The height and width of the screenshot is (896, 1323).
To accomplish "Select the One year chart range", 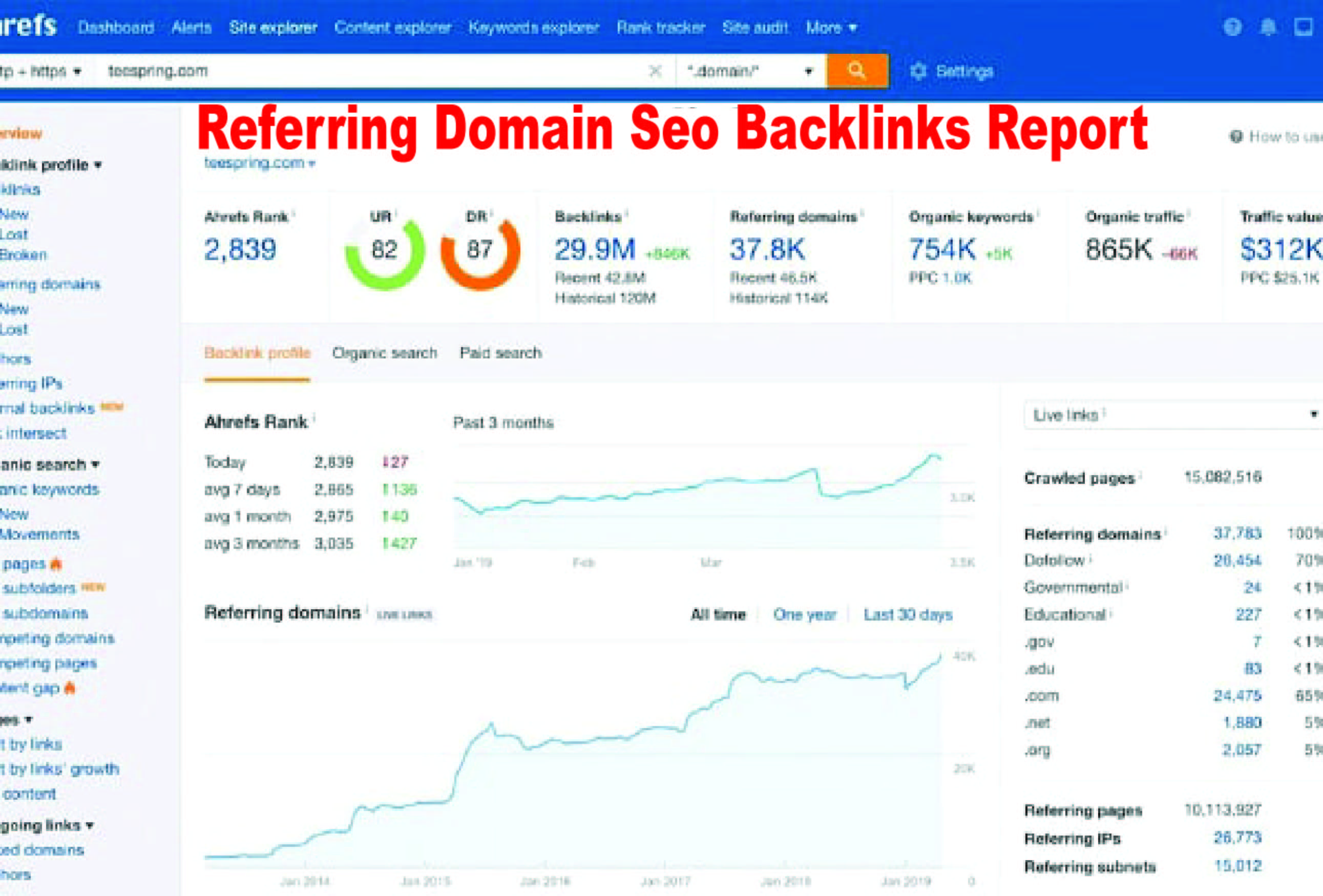I will click(x=804, y=614).
